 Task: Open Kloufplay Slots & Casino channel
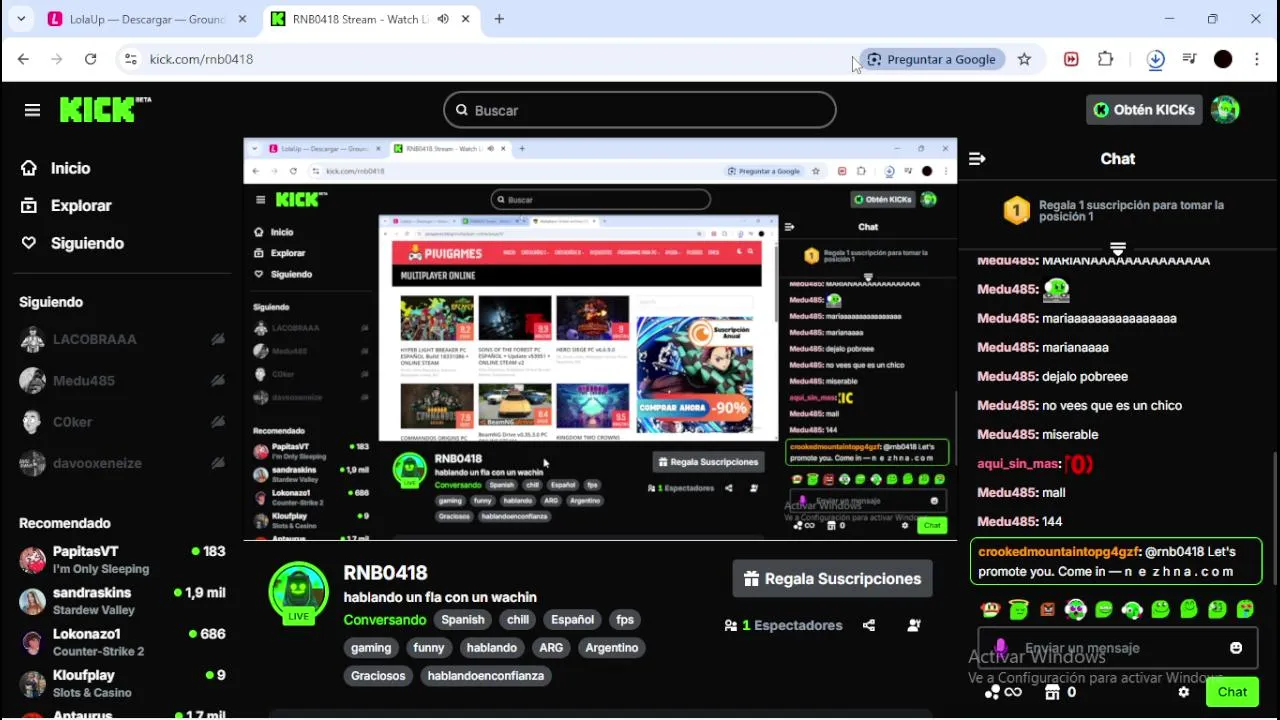122,684
